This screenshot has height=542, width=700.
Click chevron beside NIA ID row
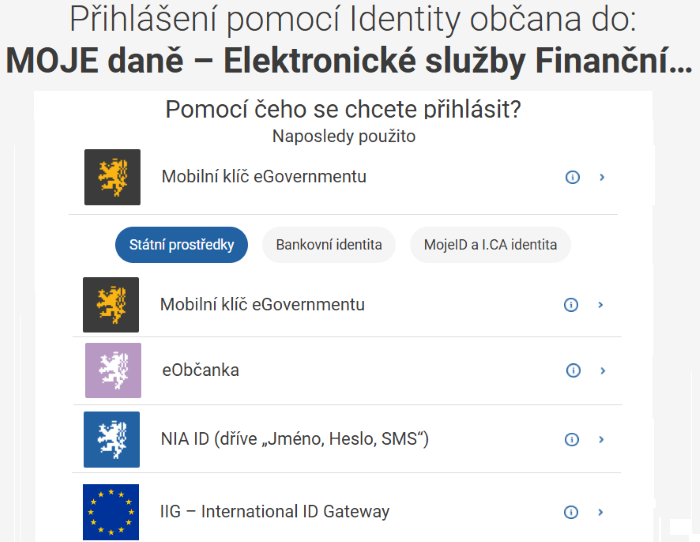point(601,440)
